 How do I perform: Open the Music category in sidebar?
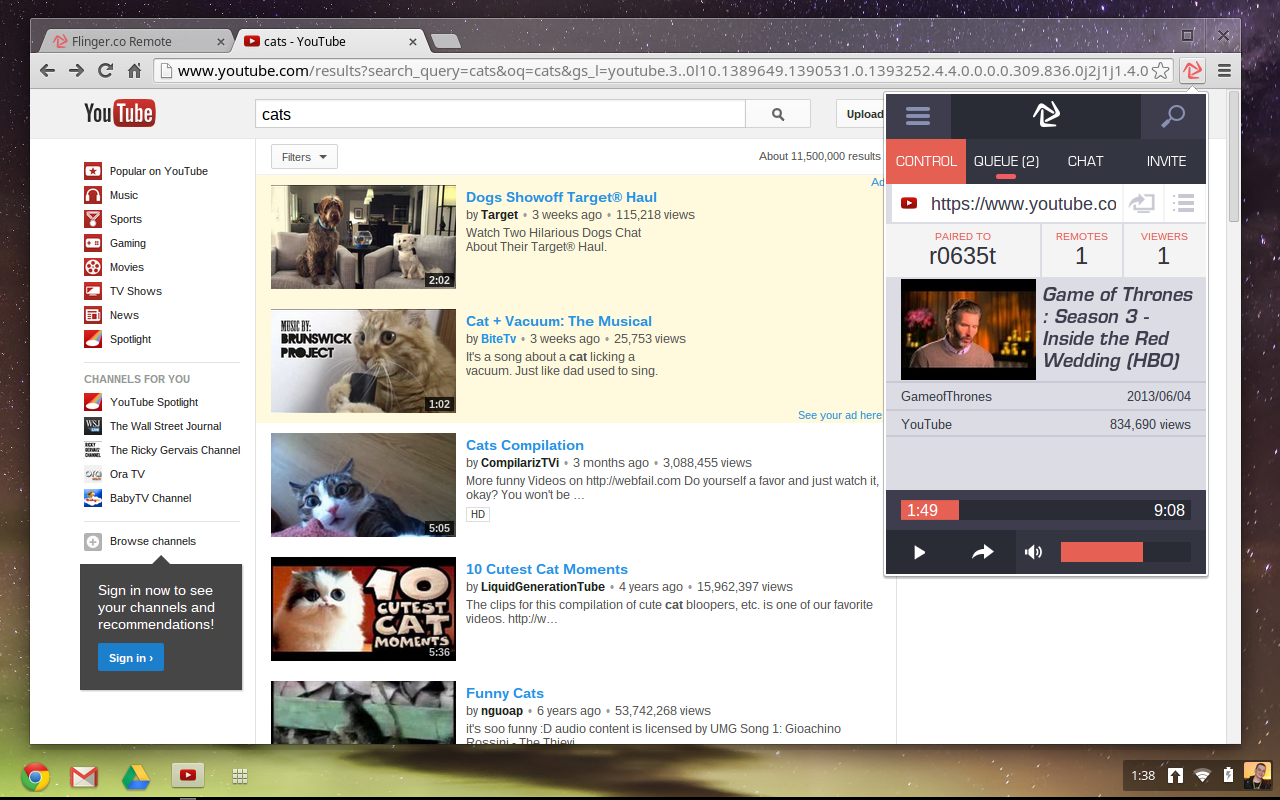[x=111, y=195]
